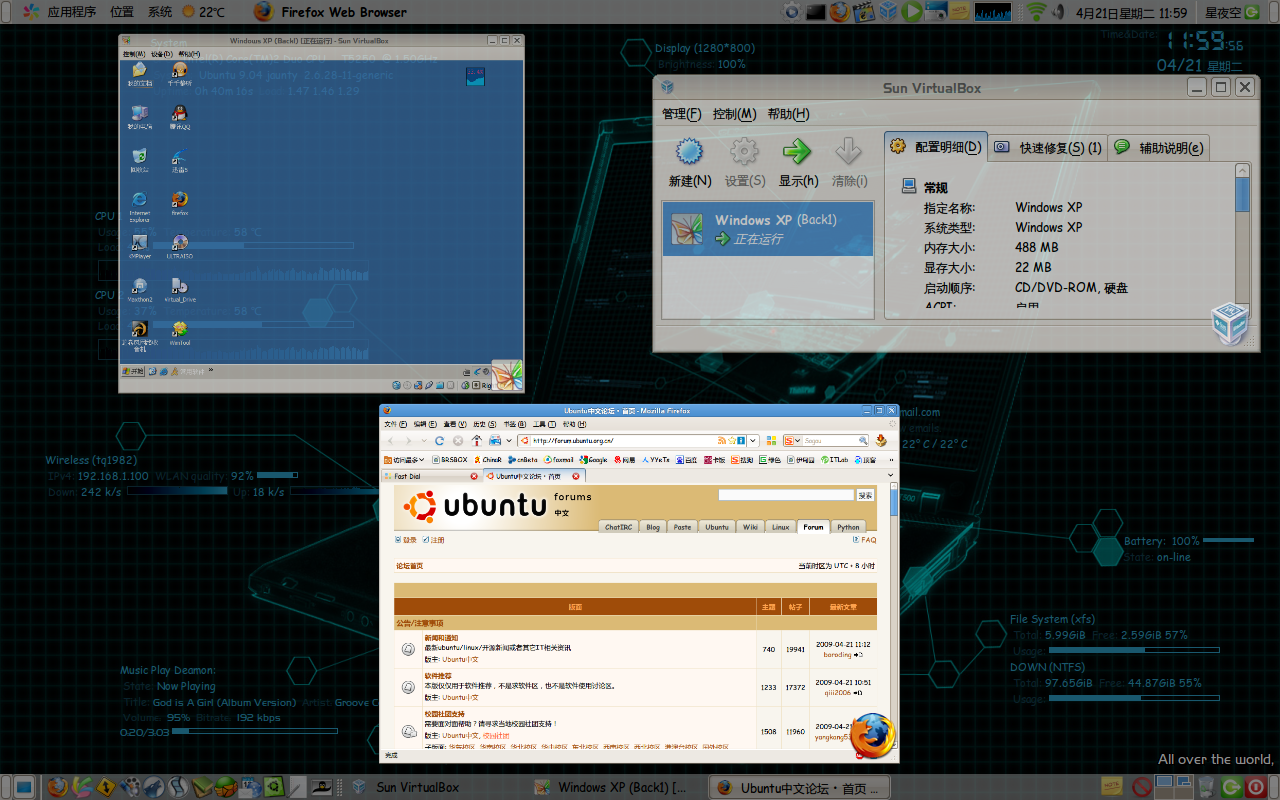This screenshot has height=800, width=1280.
Task: Open the 控制(M) menu in VirtualBox
Action: [x=734, y=114]
